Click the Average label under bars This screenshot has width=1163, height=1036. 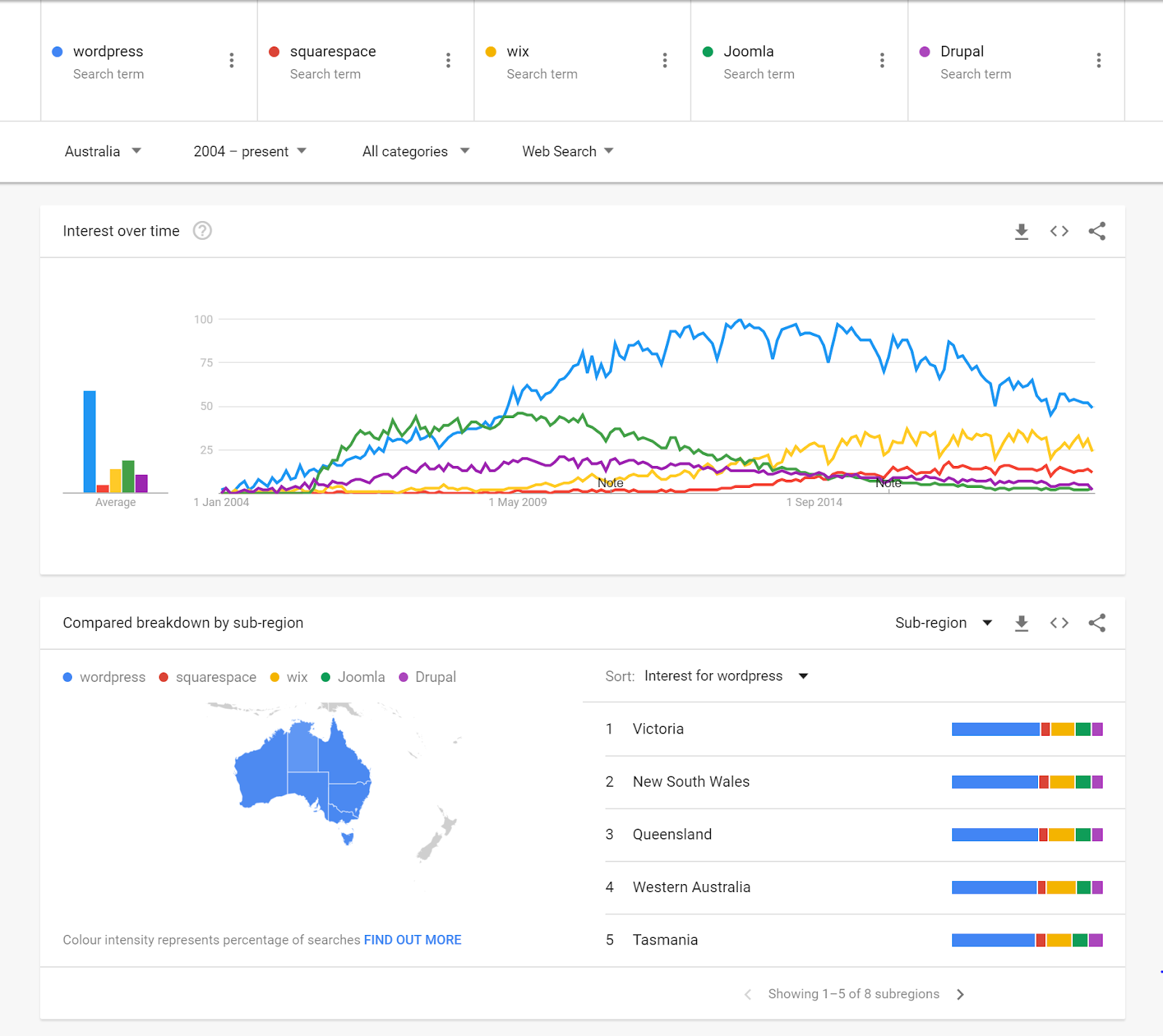pyautogui.click(x=116, y=502)
